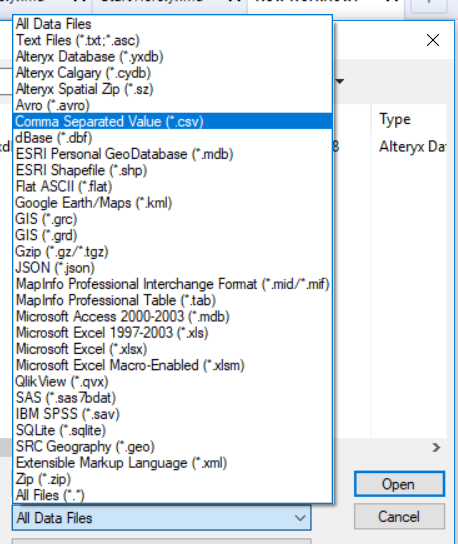Select Zip (*.zip) file type
Screen dimensions: 458x544
coord(172,479)
